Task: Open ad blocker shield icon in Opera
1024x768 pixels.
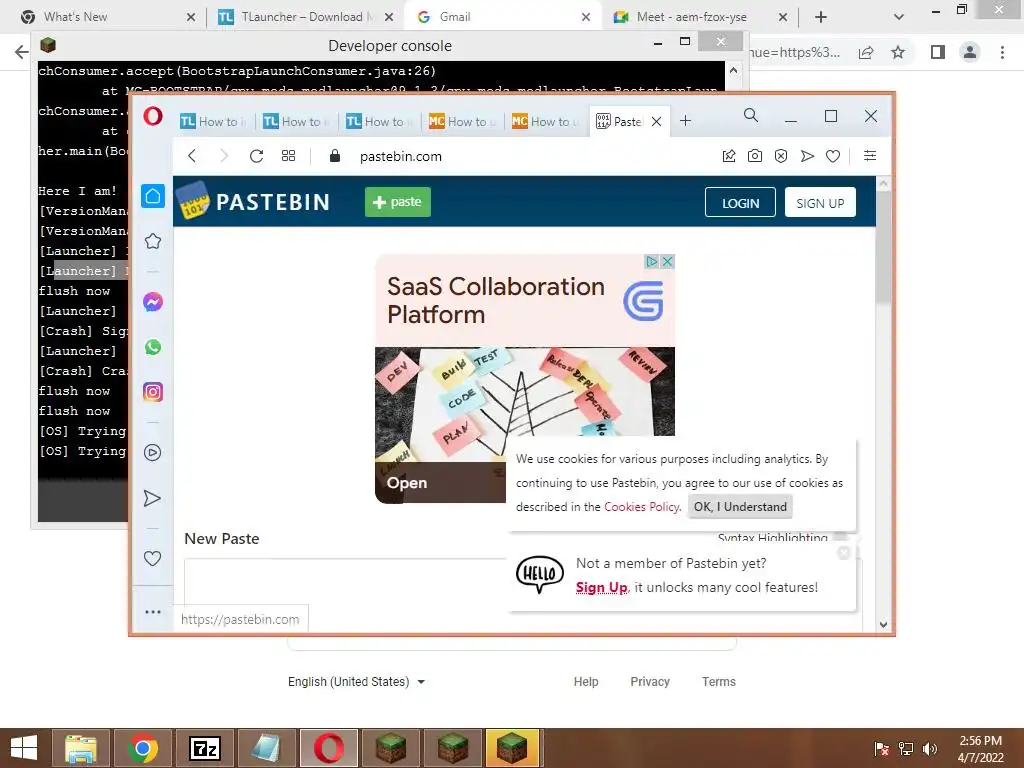Action: (x=781, y=155)
